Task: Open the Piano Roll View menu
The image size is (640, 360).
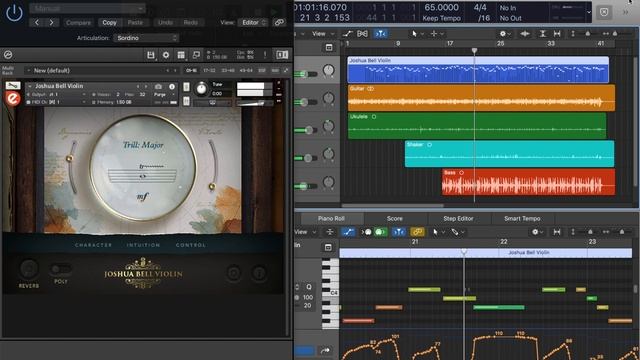Action: [305, 232]
